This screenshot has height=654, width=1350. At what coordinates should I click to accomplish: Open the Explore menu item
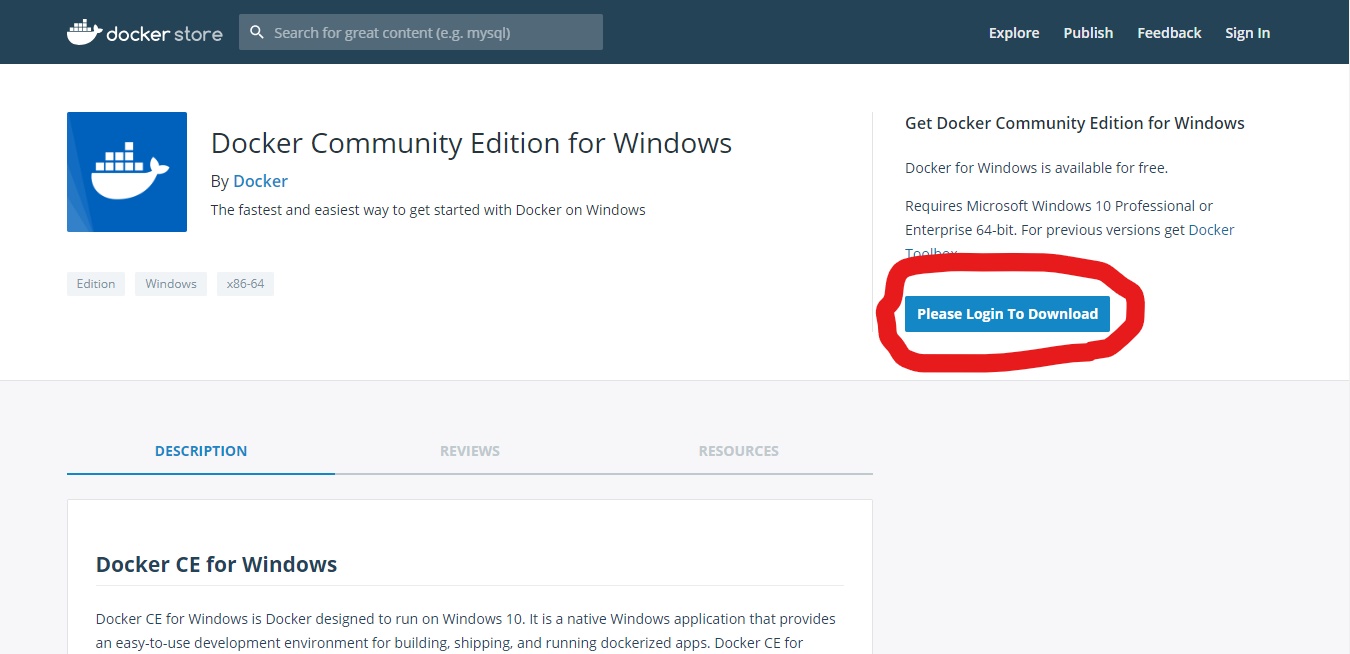point(1014,33)
